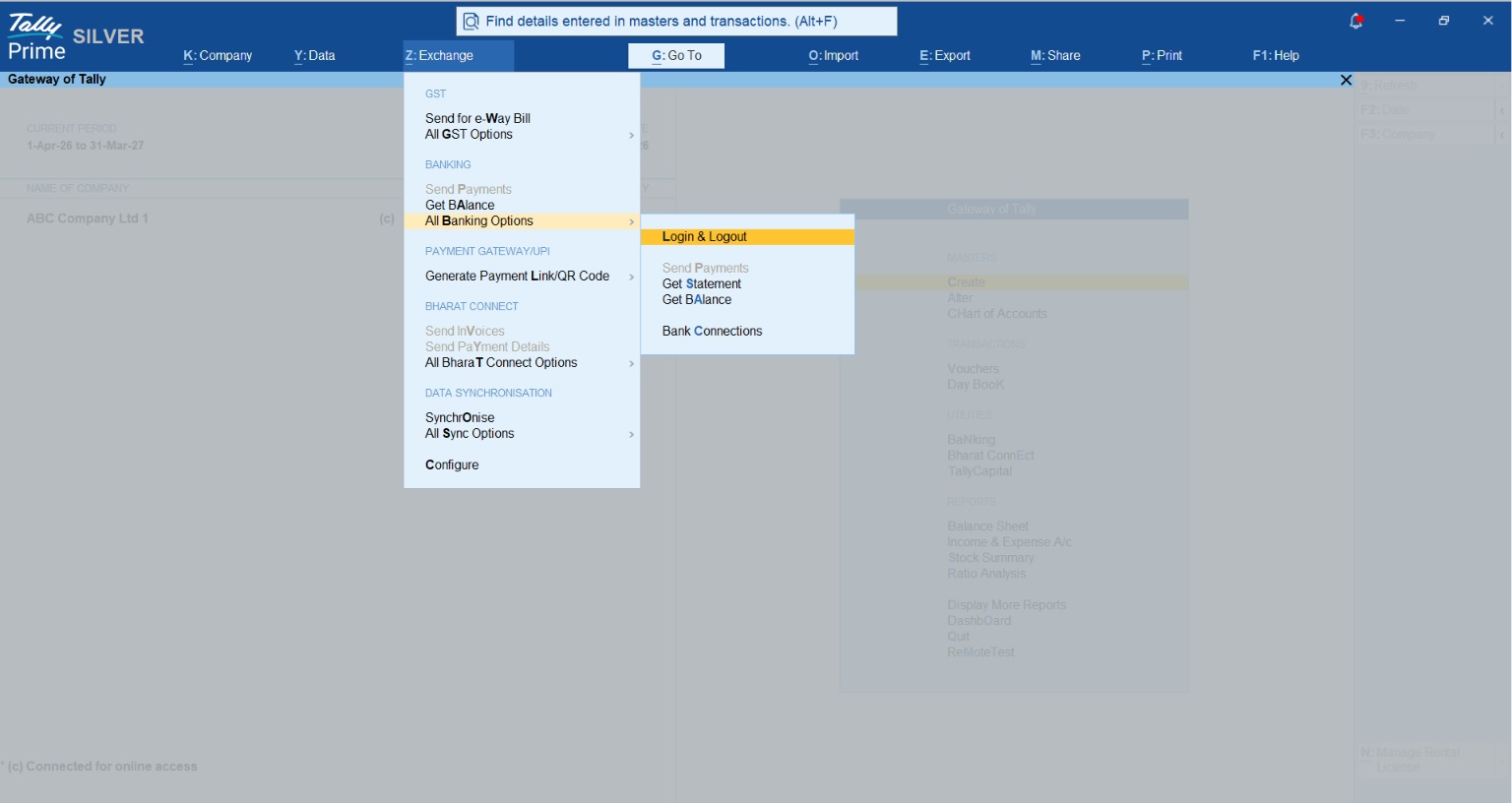1512x803 pixels.
Task: Open Bharat ConnEct utility
Action: click(x=990, y=456)
